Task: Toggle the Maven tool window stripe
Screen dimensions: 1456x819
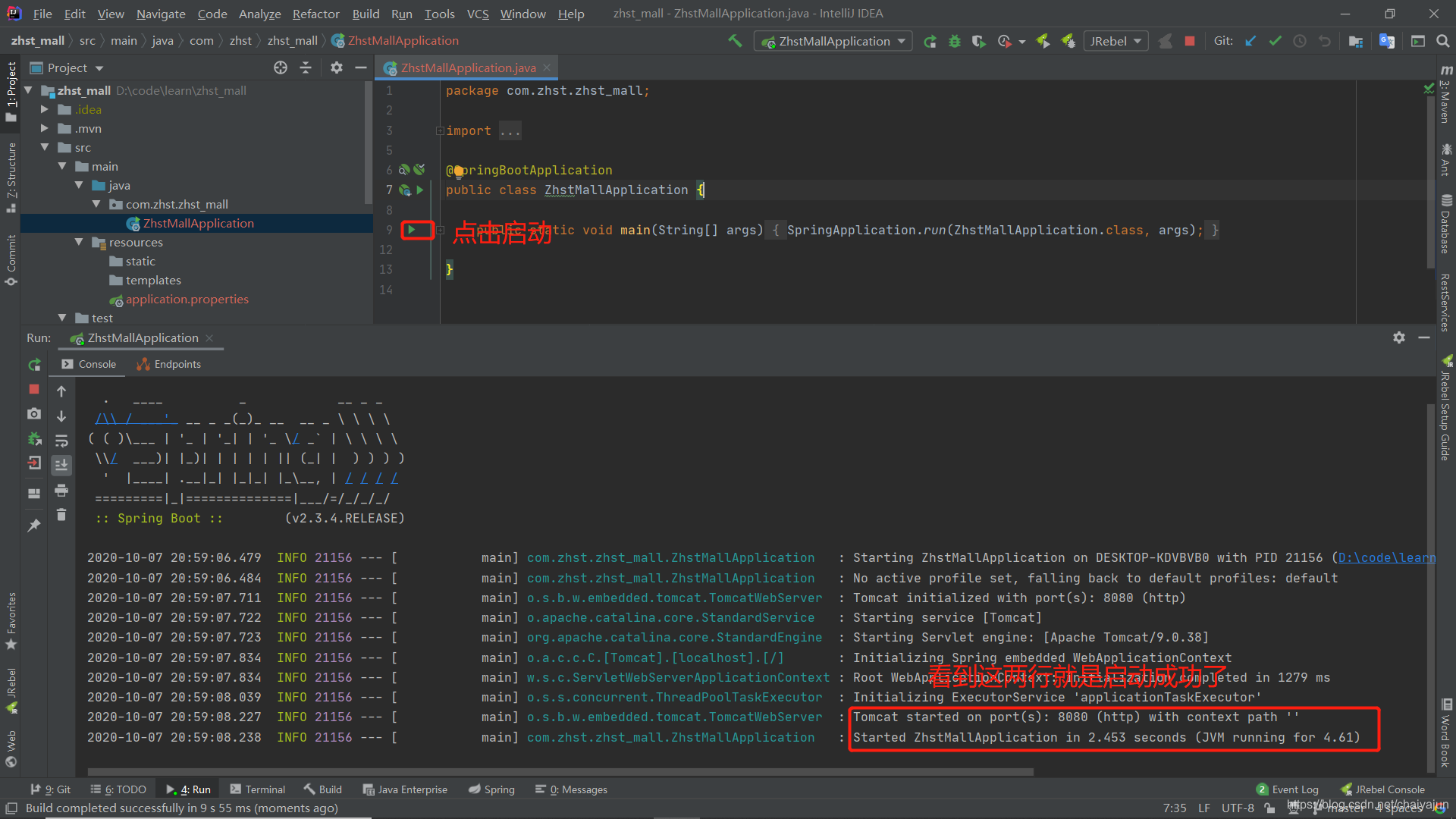Action: pyautogui.click(x=1445, y=94)
